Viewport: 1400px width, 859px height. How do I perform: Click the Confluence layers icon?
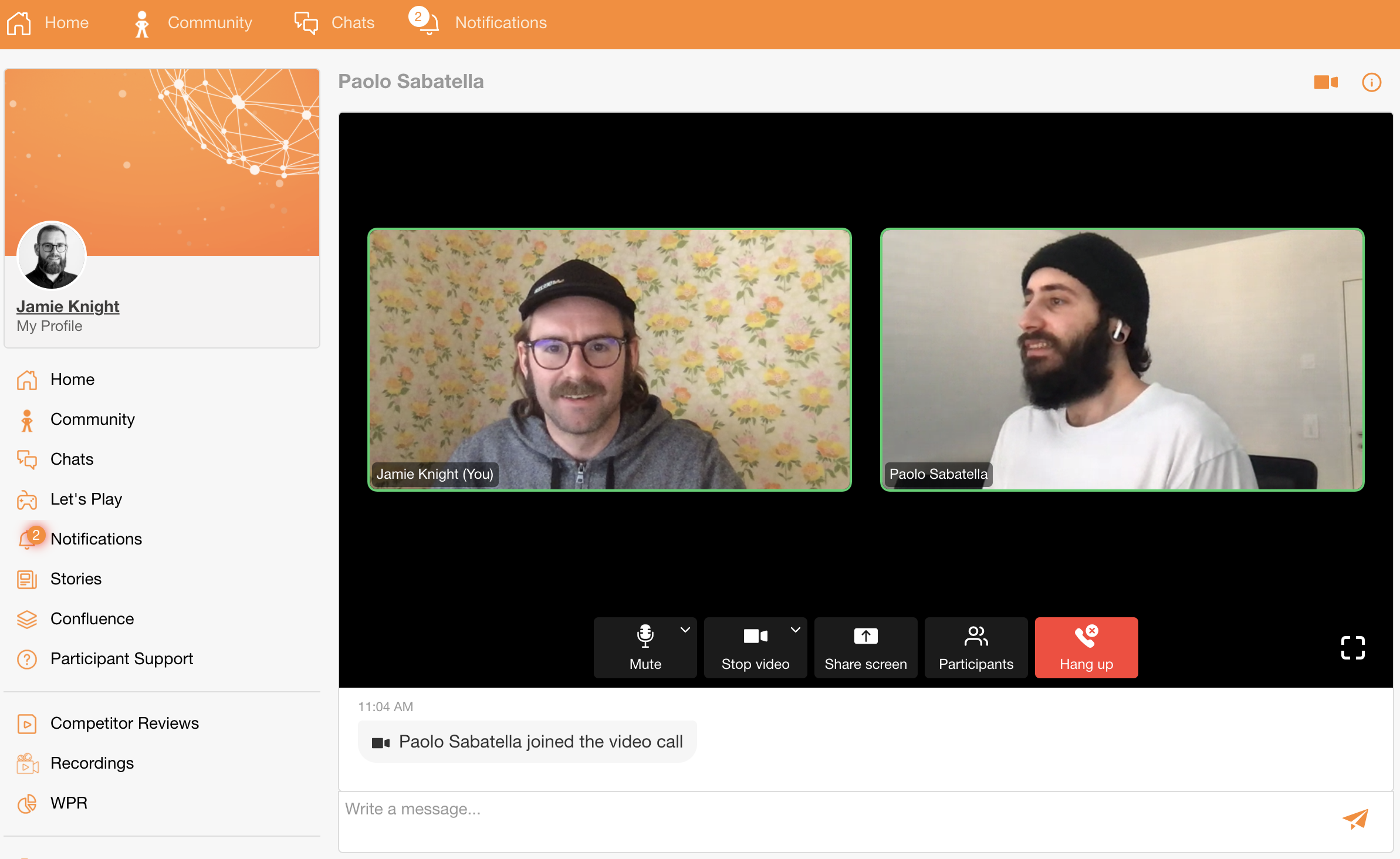(x=27, y=619)
